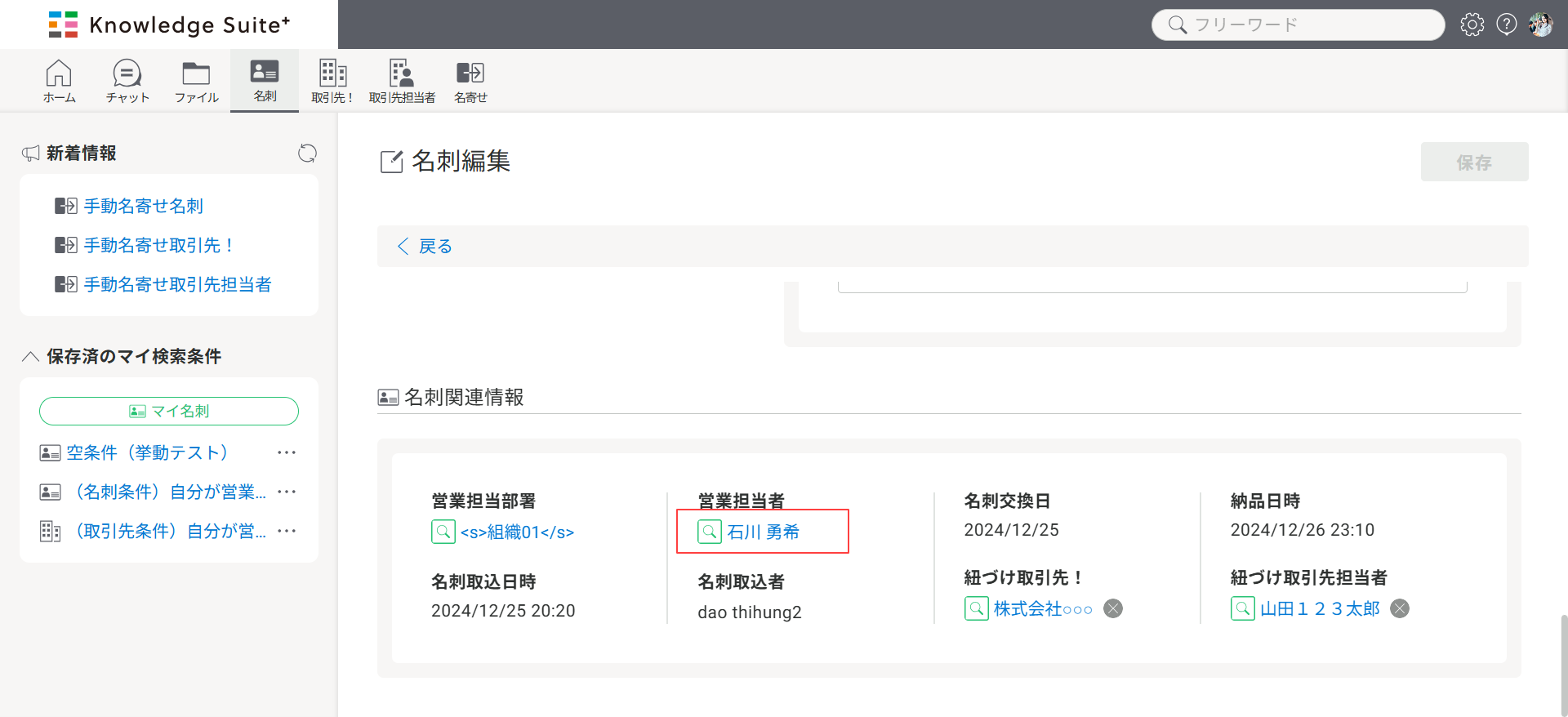Click search icon beside 石川 勇希
This screenshot has width=1568, height=717.
coord(710,532)
